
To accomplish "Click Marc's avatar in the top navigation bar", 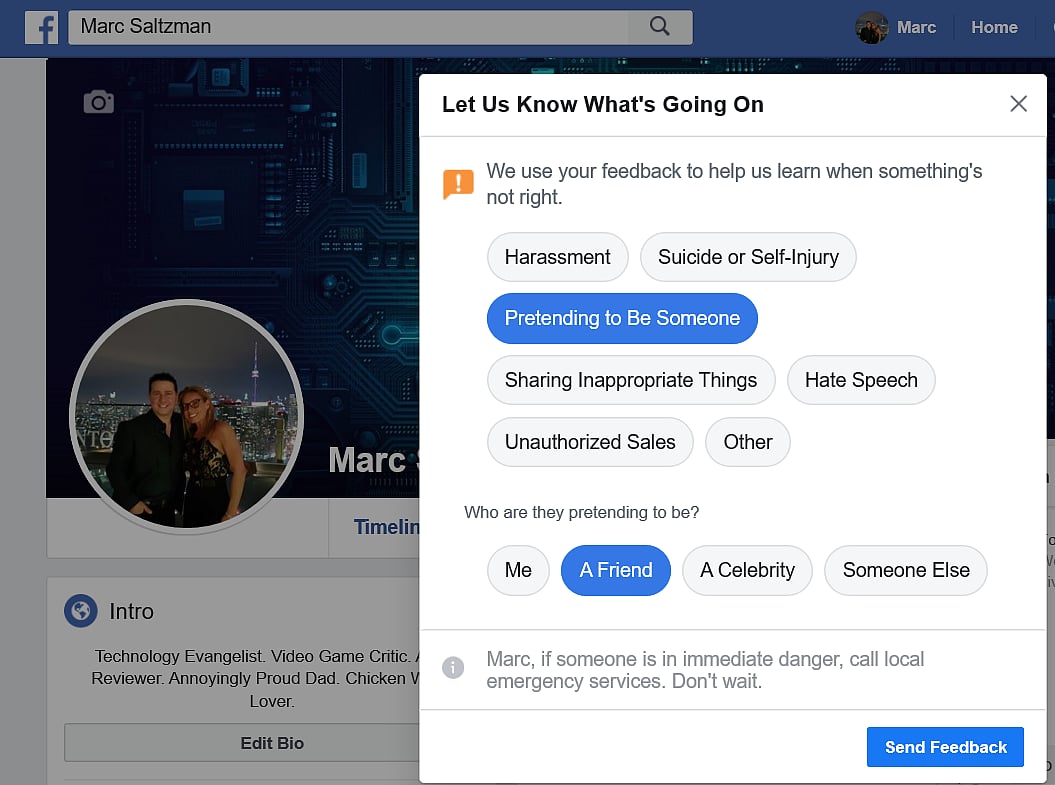I will [x=871, y=27].
